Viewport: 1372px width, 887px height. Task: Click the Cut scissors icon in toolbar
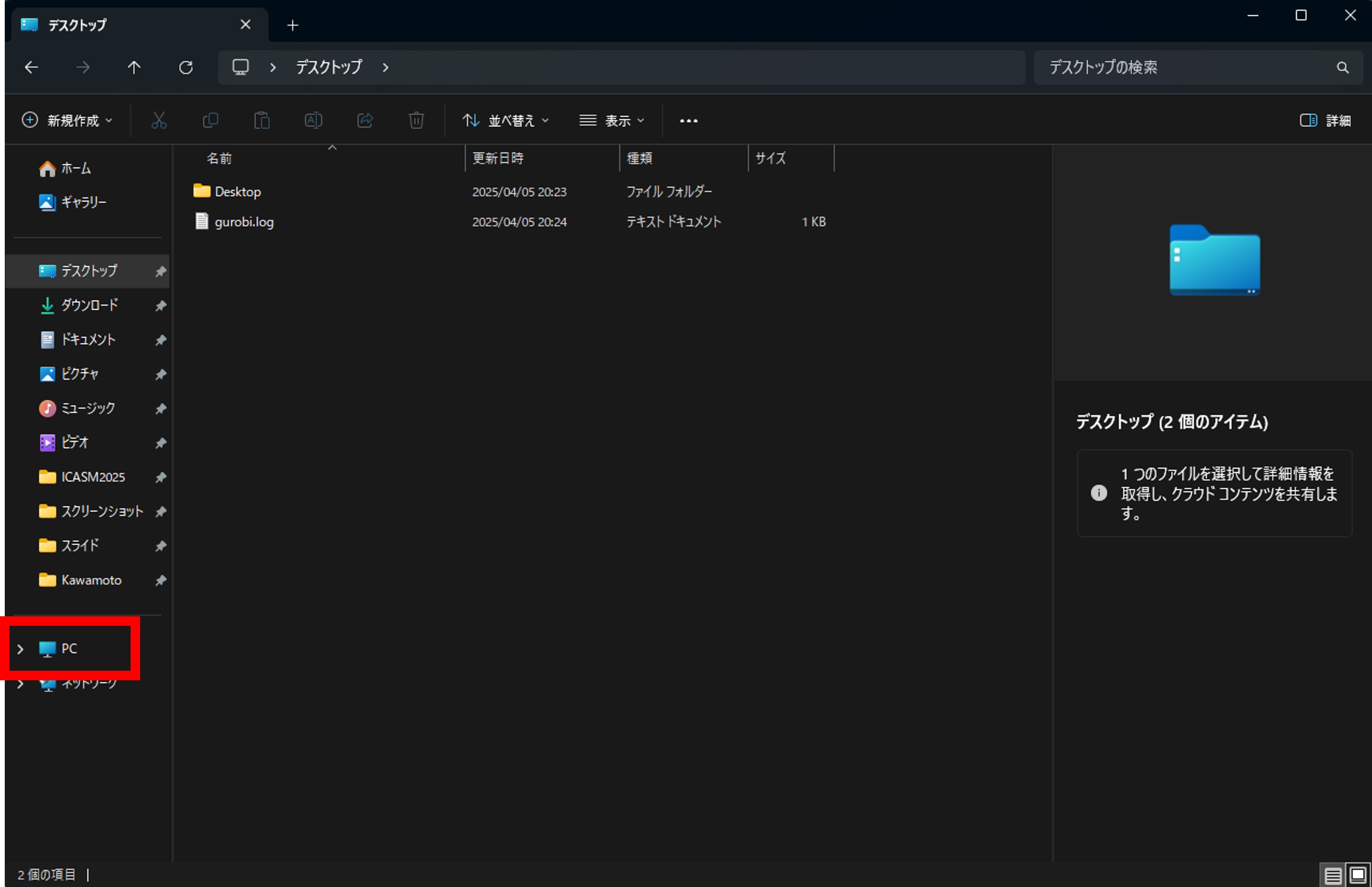point(158,120)
